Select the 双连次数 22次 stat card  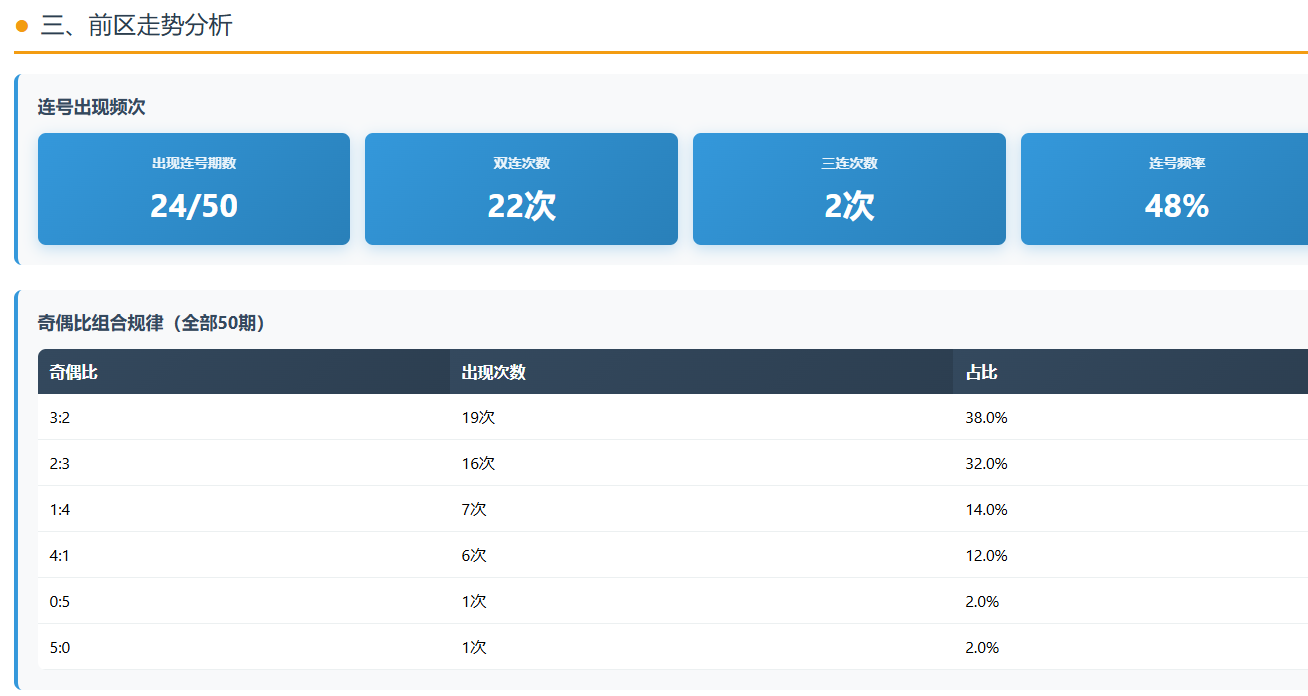click(x=521, y=189)
